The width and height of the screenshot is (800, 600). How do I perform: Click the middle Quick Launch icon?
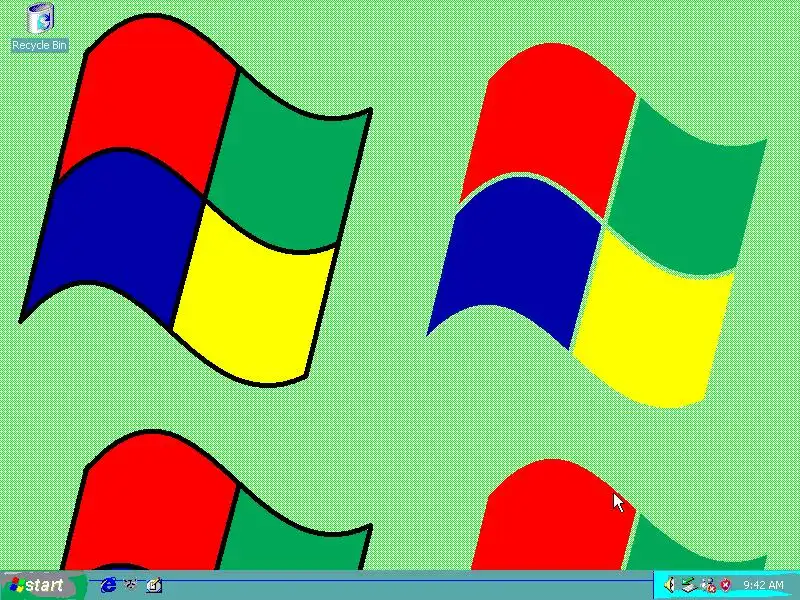[x=131, y=584]
